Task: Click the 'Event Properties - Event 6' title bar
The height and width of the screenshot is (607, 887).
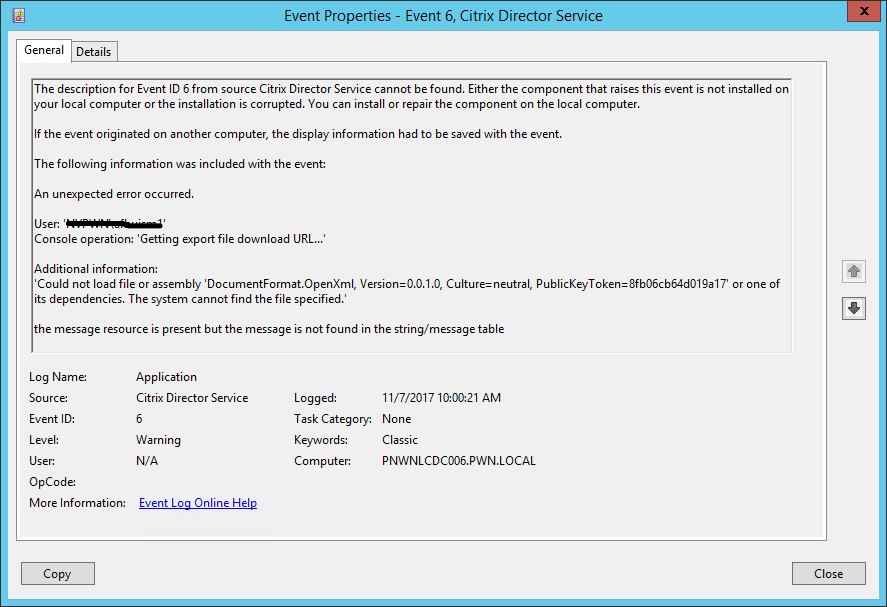Action: 443,15
